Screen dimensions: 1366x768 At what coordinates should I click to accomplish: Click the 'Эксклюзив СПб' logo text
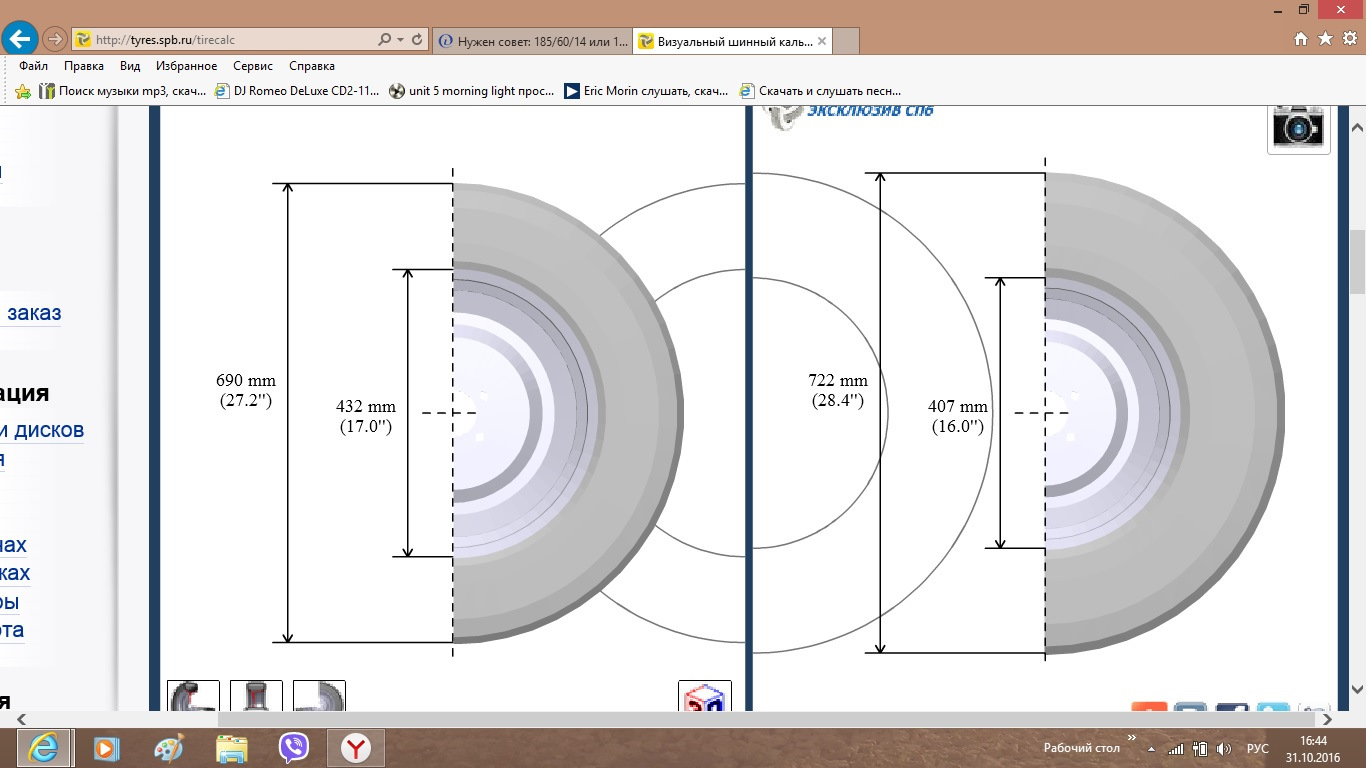point(870,110)
